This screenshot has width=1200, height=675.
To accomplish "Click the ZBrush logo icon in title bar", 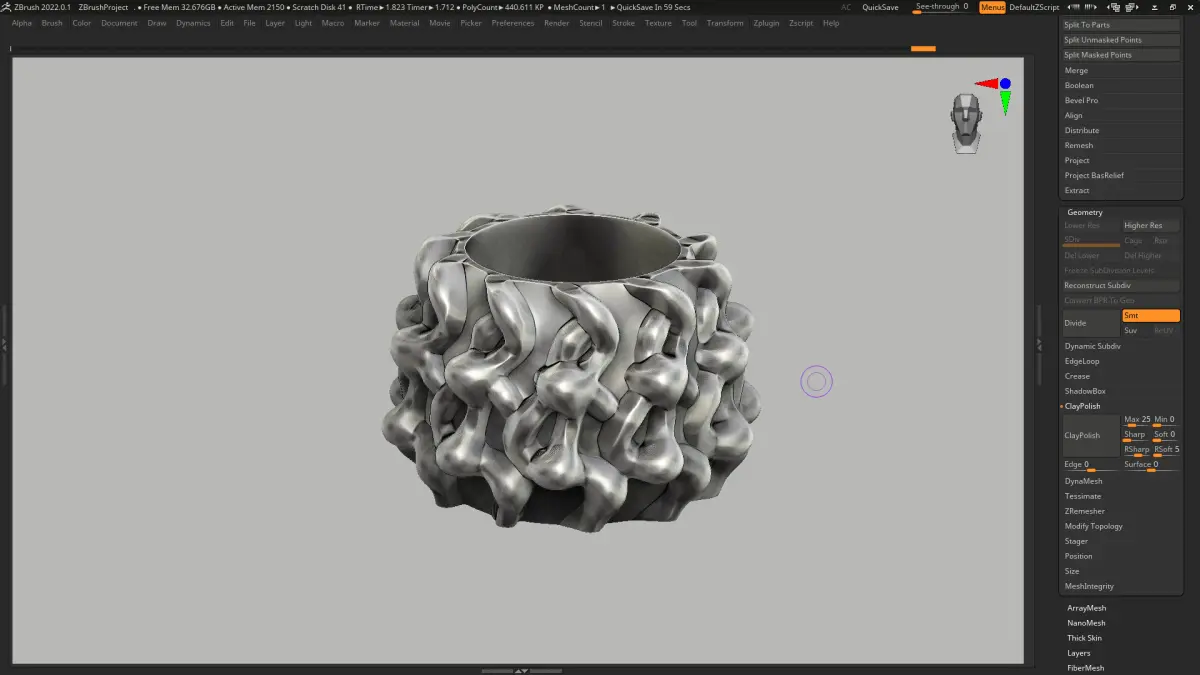I will 6,7.
